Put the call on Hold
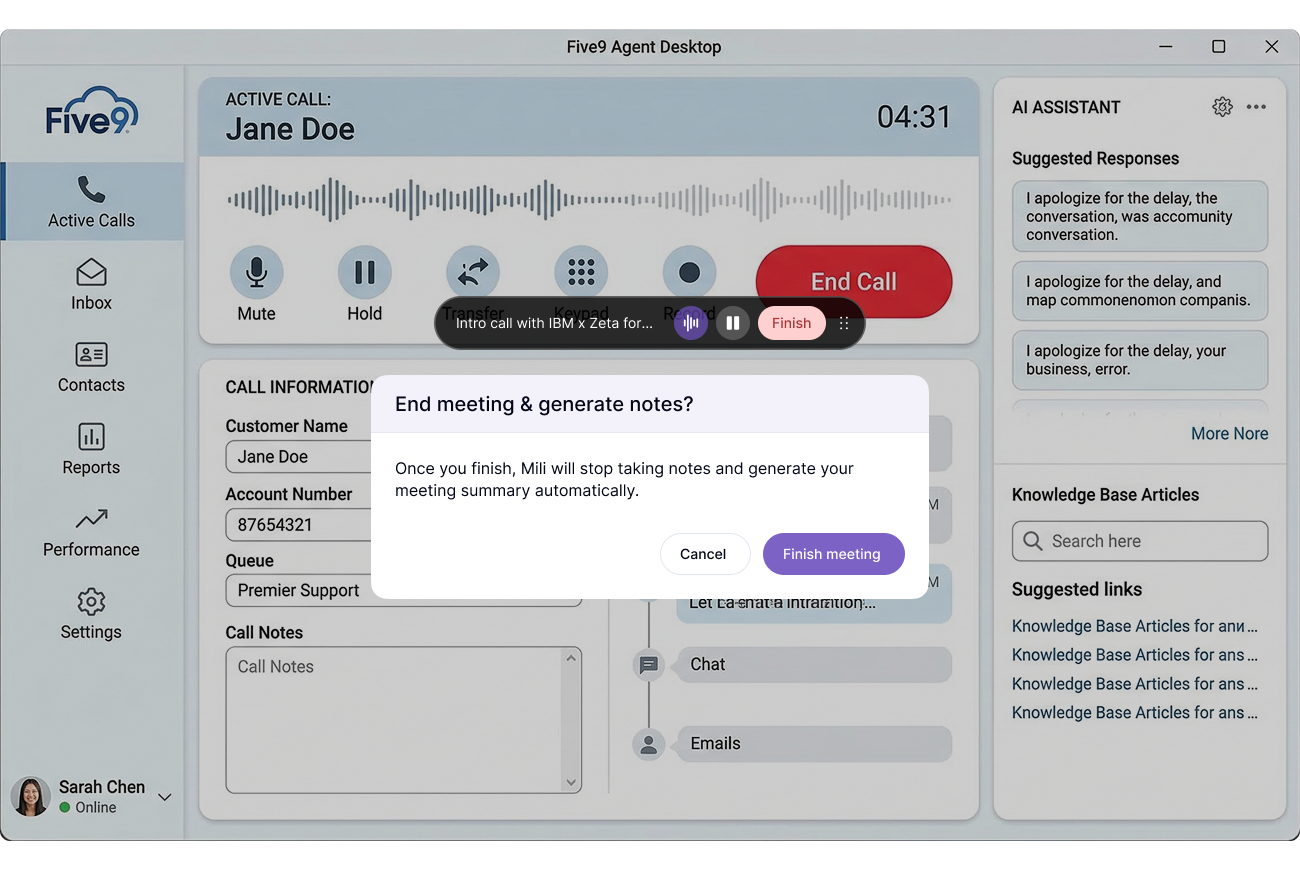 (364, 272)
